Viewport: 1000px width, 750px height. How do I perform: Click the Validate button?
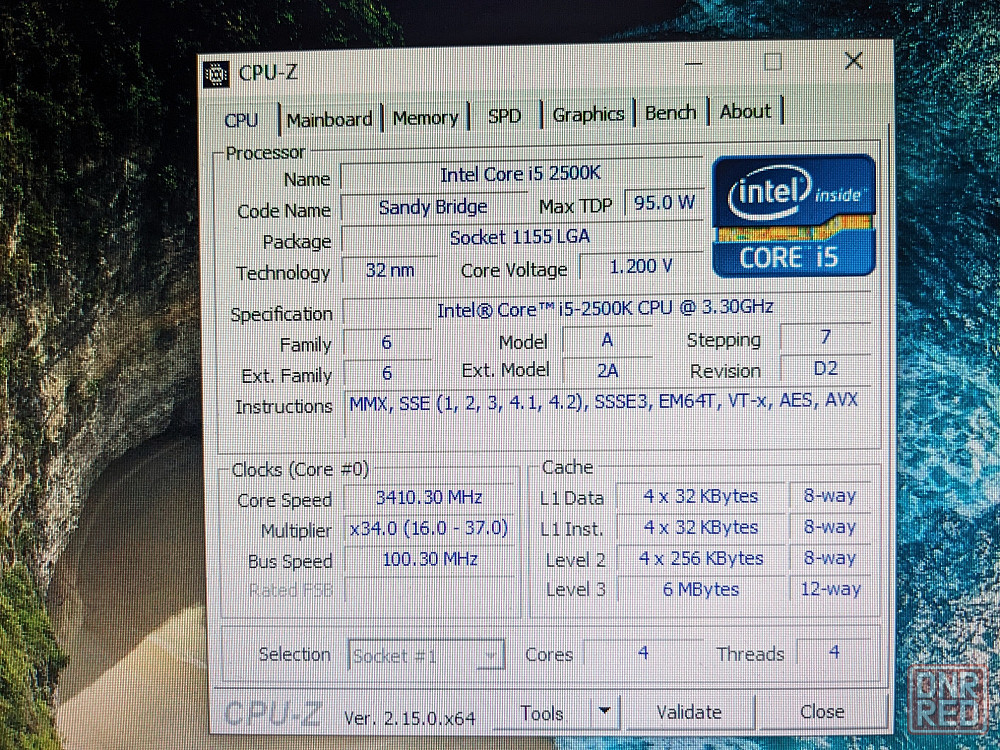click(689, 712)
